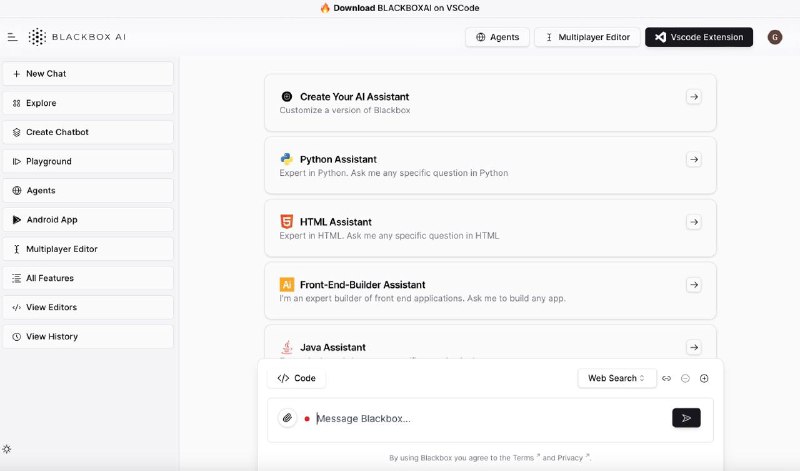Click the arrow on Front-End-Builder Assistant card
The height and width of the screenshot is (471, 800).
[693, 285]
